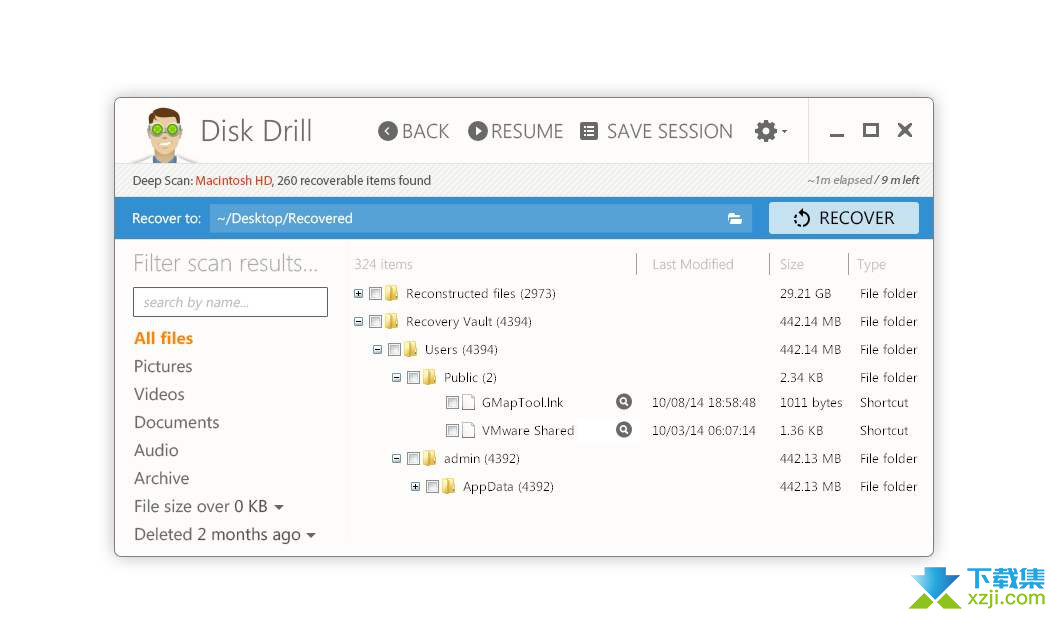
Task: Select the VMware Shared file name
Action: pyautogui.click(x=528, y=430)
